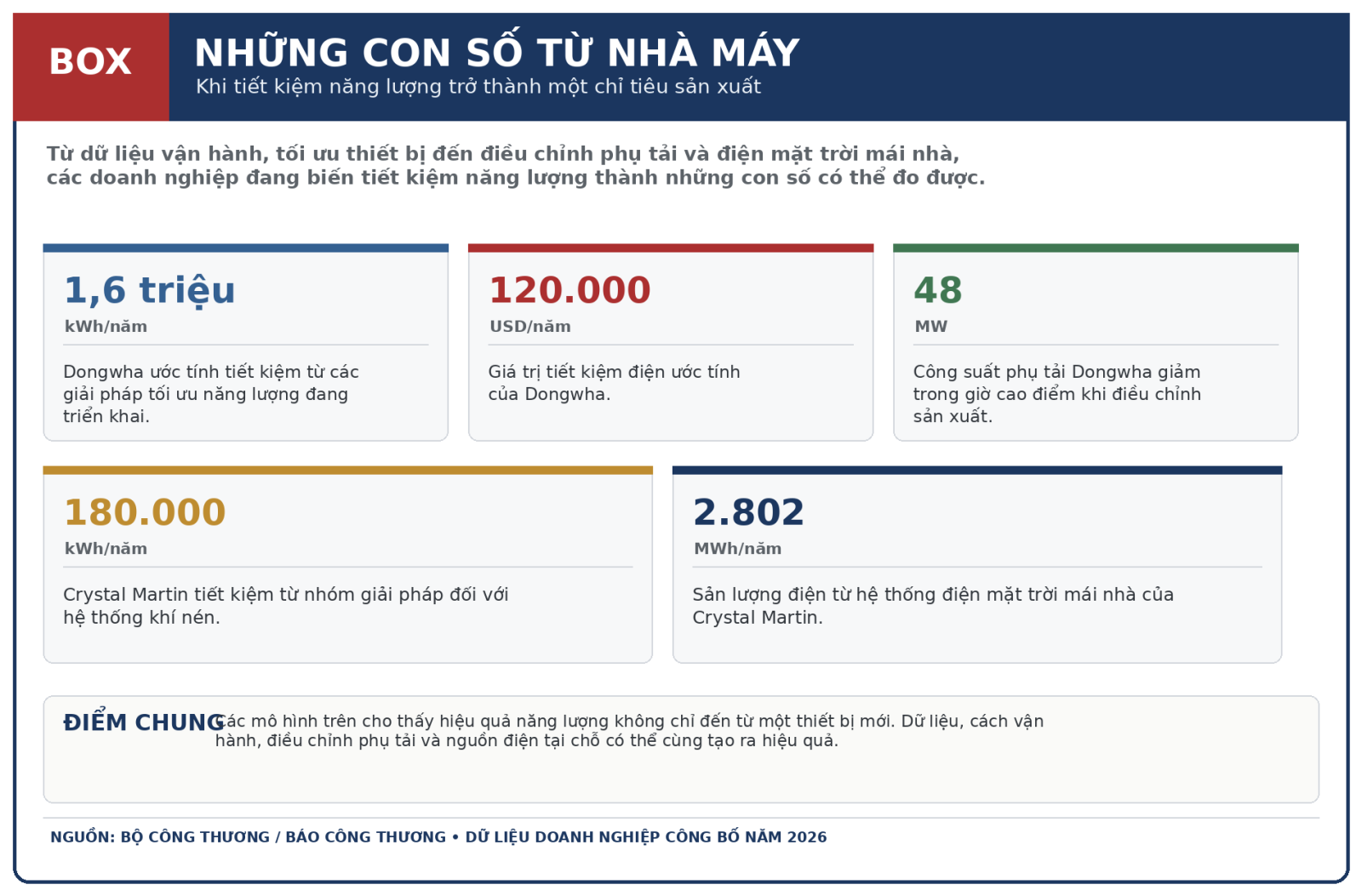The height and width of the screenshot is (896, 1362).
Task: Click the blue bar above the 1,6 triệu card
Action: (246, 248)
